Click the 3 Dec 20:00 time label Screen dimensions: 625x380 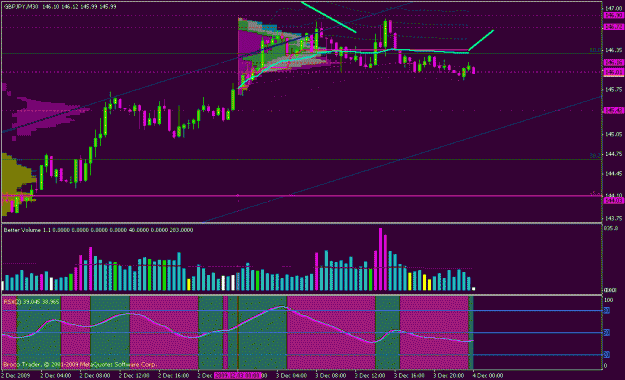click(x=449, y=376)
